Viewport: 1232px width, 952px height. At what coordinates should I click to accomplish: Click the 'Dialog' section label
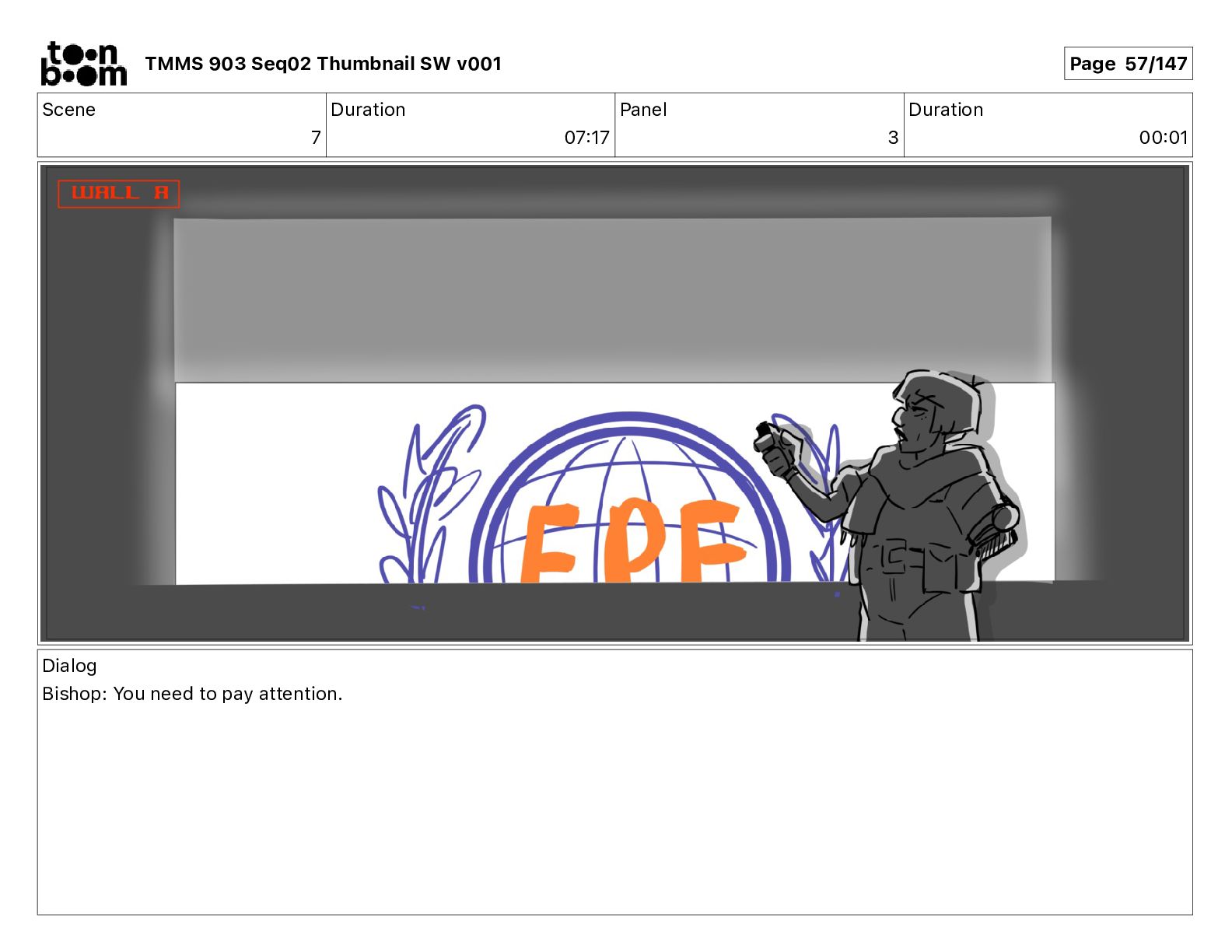click(x=69, y=666)
